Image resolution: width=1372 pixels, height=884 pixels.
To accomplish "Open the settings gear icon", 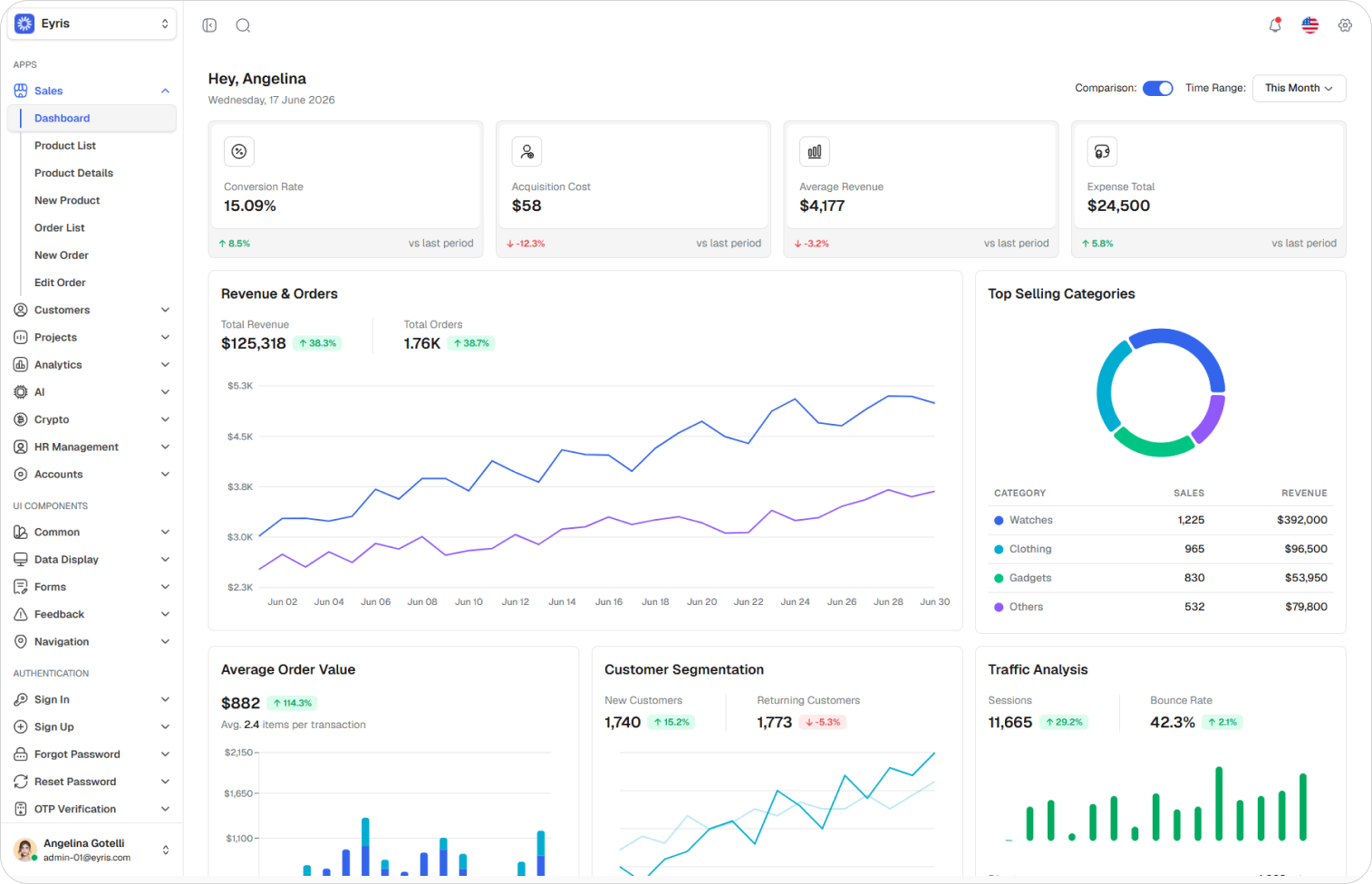I will [1345, 25].
